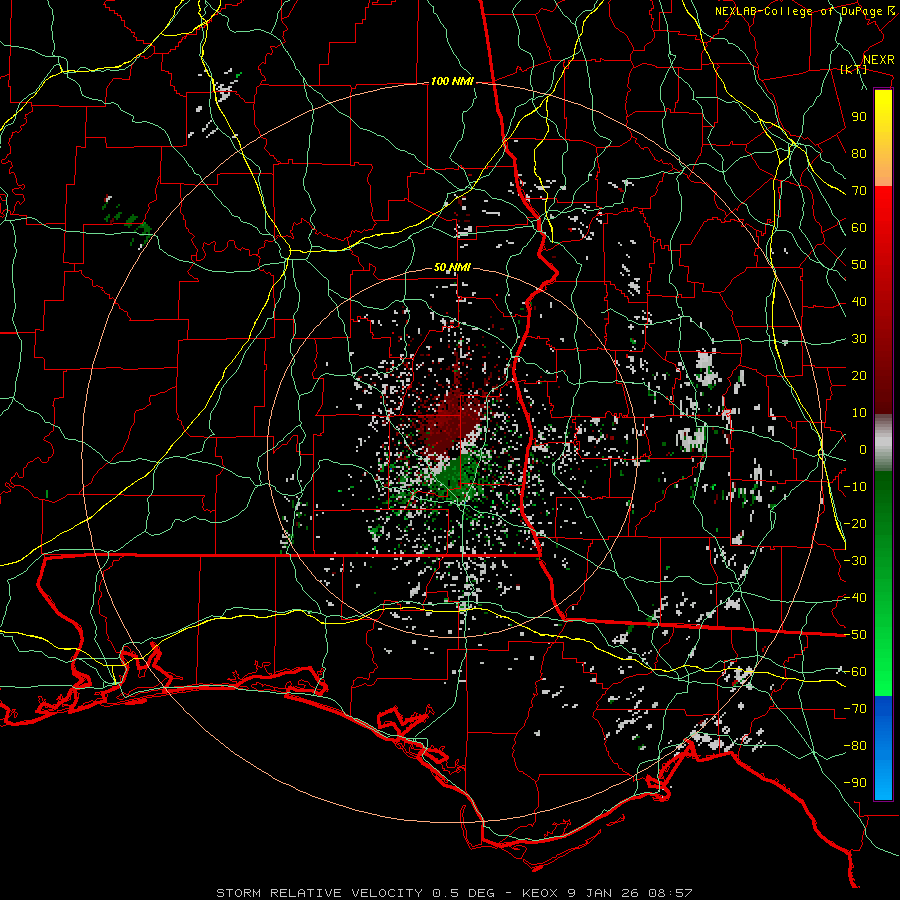Screen dimensions: 900x900
Task: Click the -20 scale label
Action: (855, 524)
